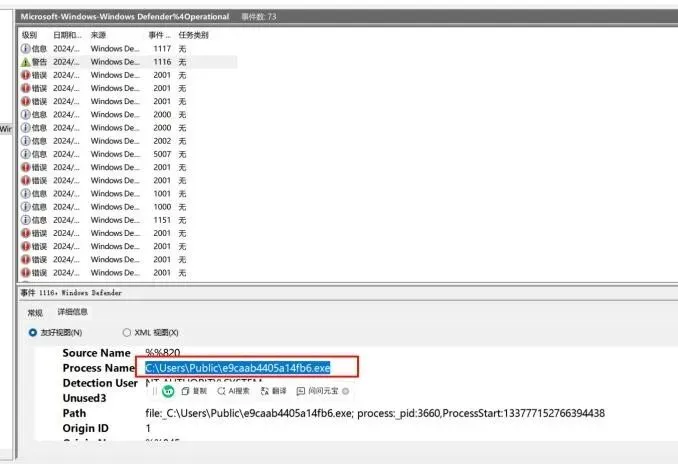Click the info icon of event 2002
678x464 pixels.
tap(26, 141)
